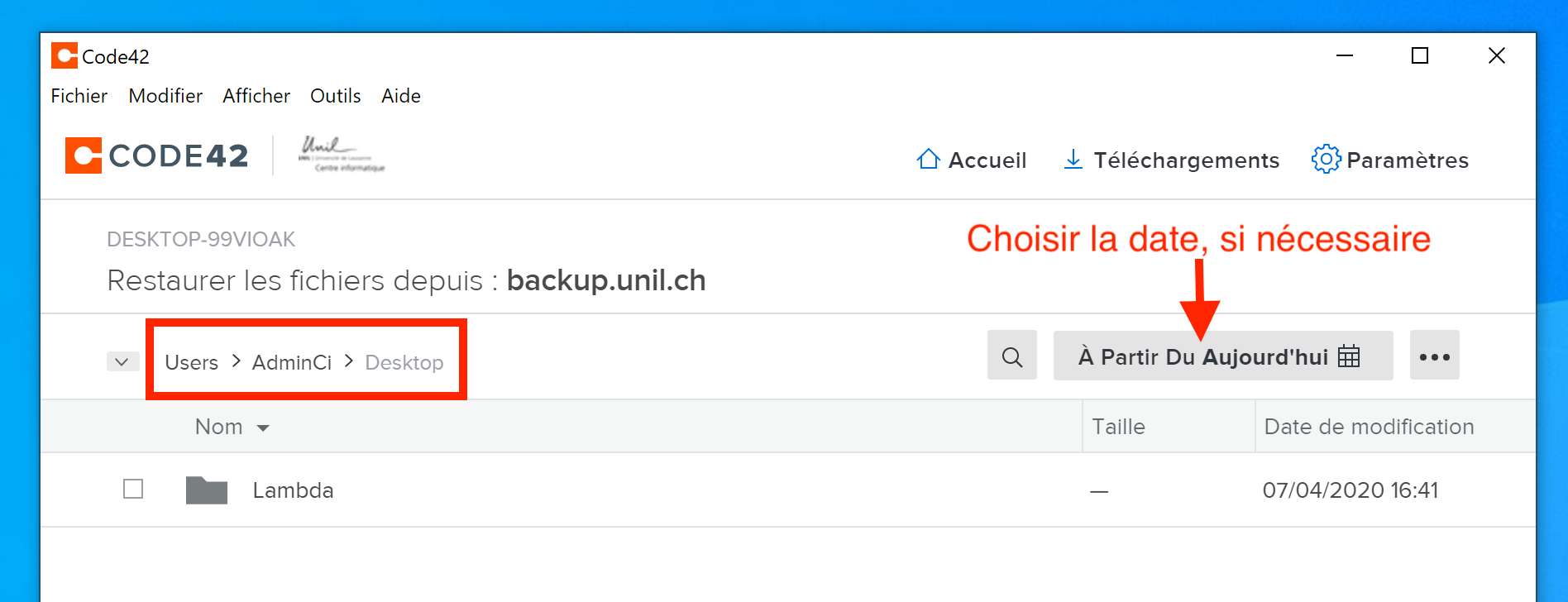Go to AdminCi breadcrumb folder

click(291, 362)
